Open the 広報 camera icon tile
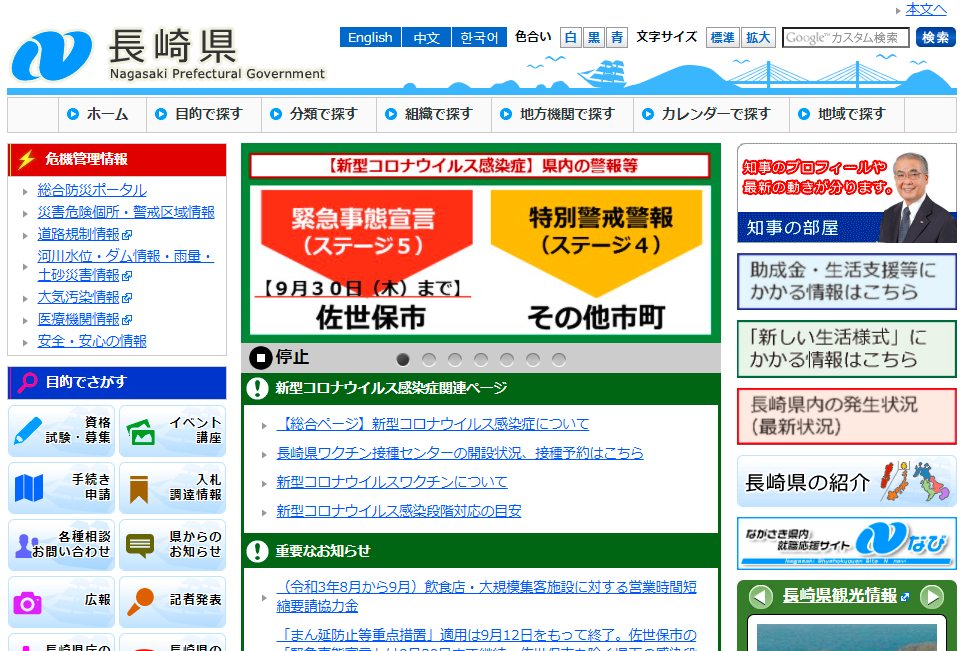The image size is (961, 651). point(61,602)
